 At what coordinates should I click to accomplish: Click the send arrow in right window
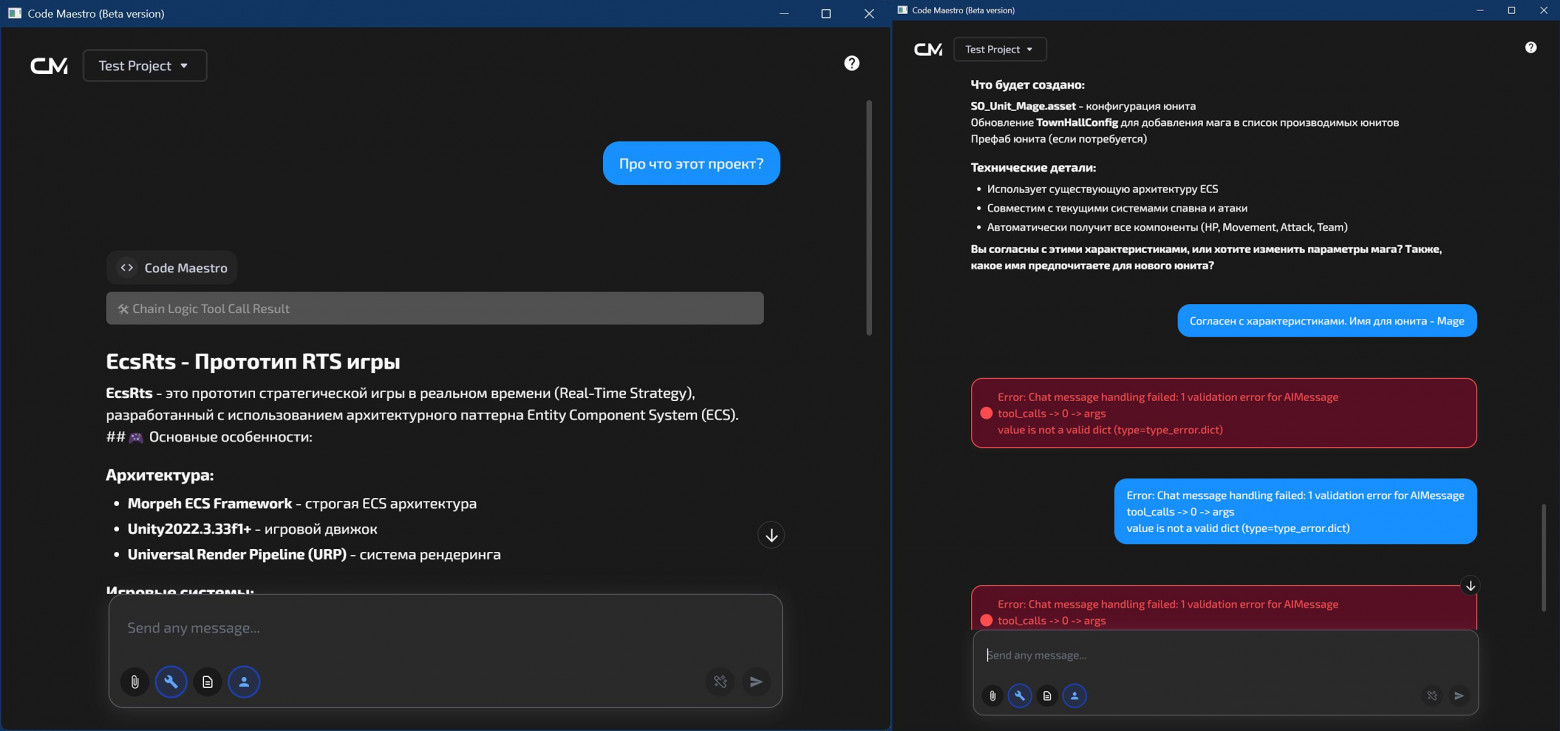click(1459, 696)
